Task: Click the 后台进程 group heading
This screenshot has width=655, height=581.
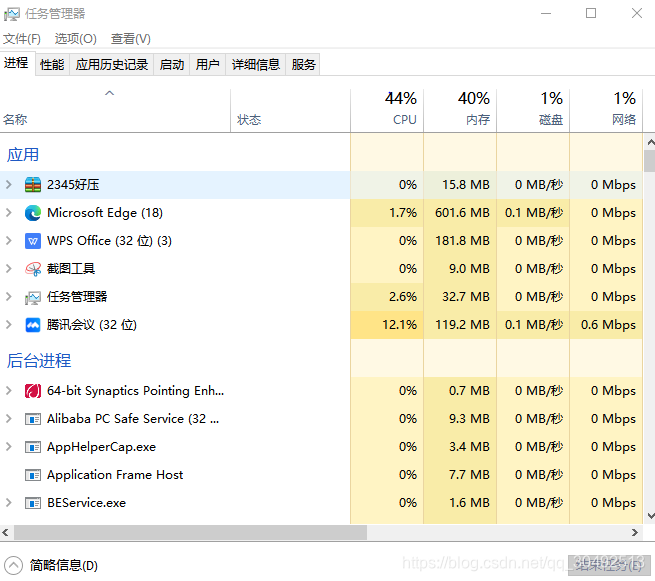Action: [38, 360]
